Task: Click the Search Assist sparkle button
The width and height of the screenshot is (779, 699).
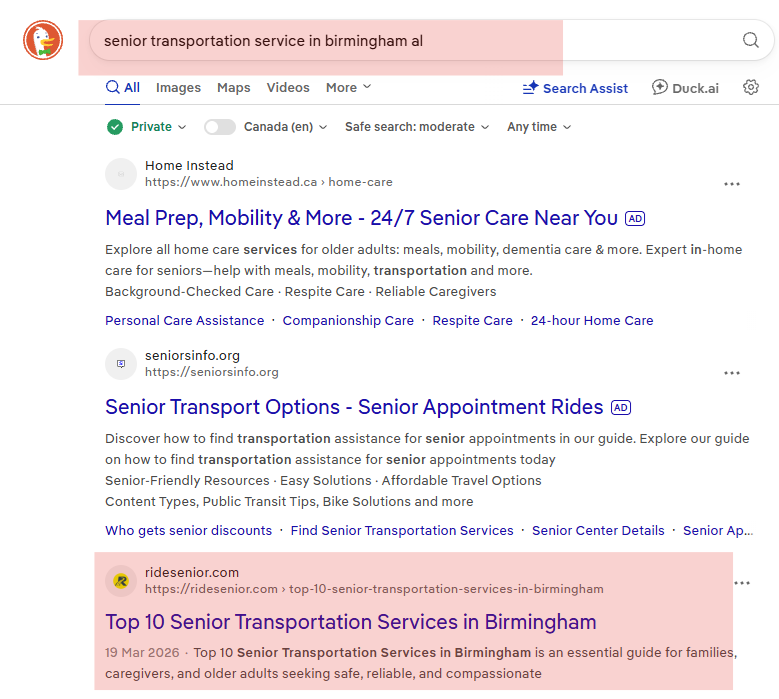Action: click(575, 88)
